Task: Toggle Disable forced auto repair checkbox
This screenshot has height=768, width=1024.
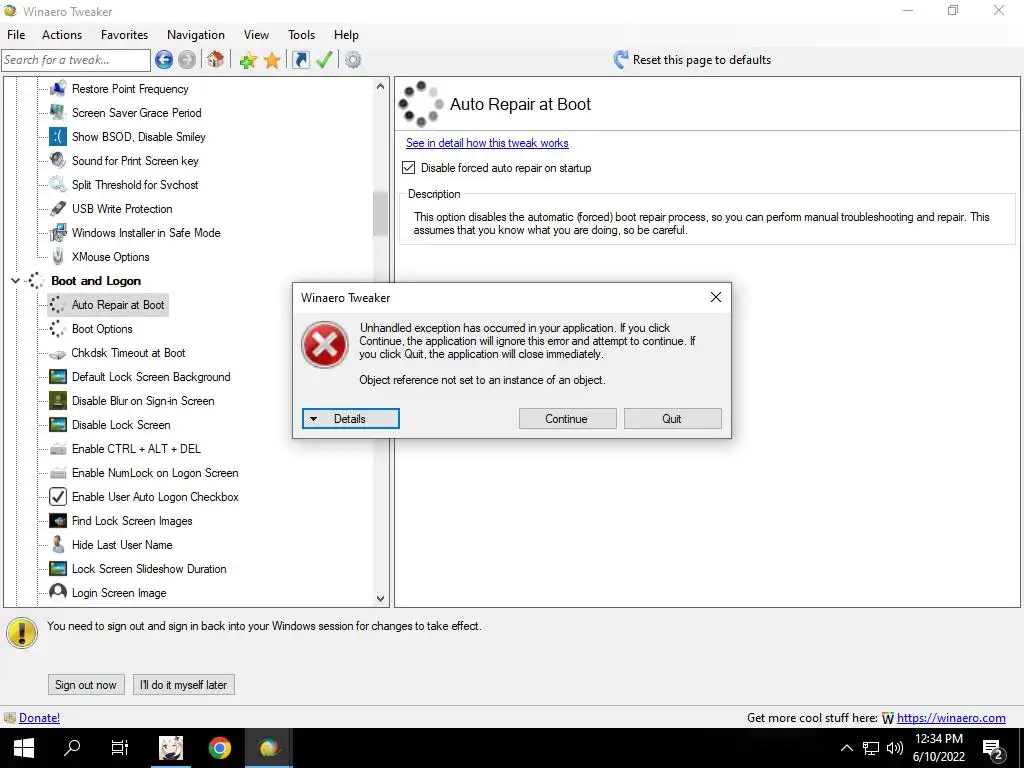Action: [x=409, y=168]
